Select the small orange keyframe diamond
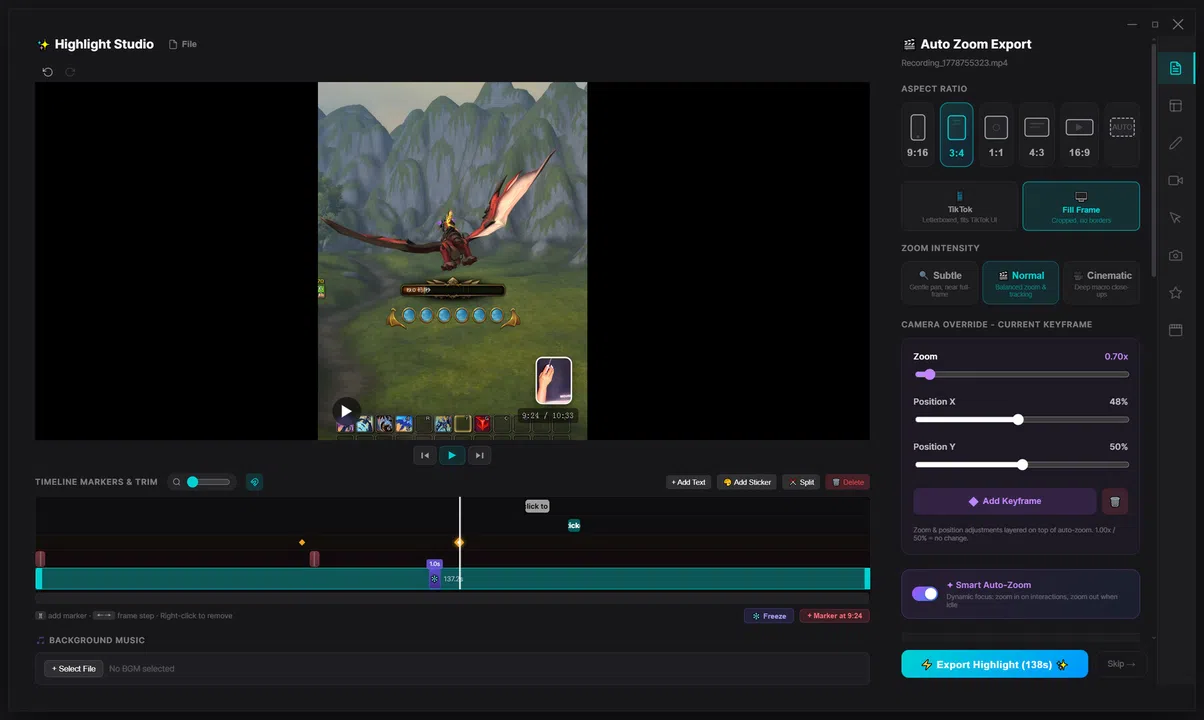1204x720 pixels. tap(302, 543)
